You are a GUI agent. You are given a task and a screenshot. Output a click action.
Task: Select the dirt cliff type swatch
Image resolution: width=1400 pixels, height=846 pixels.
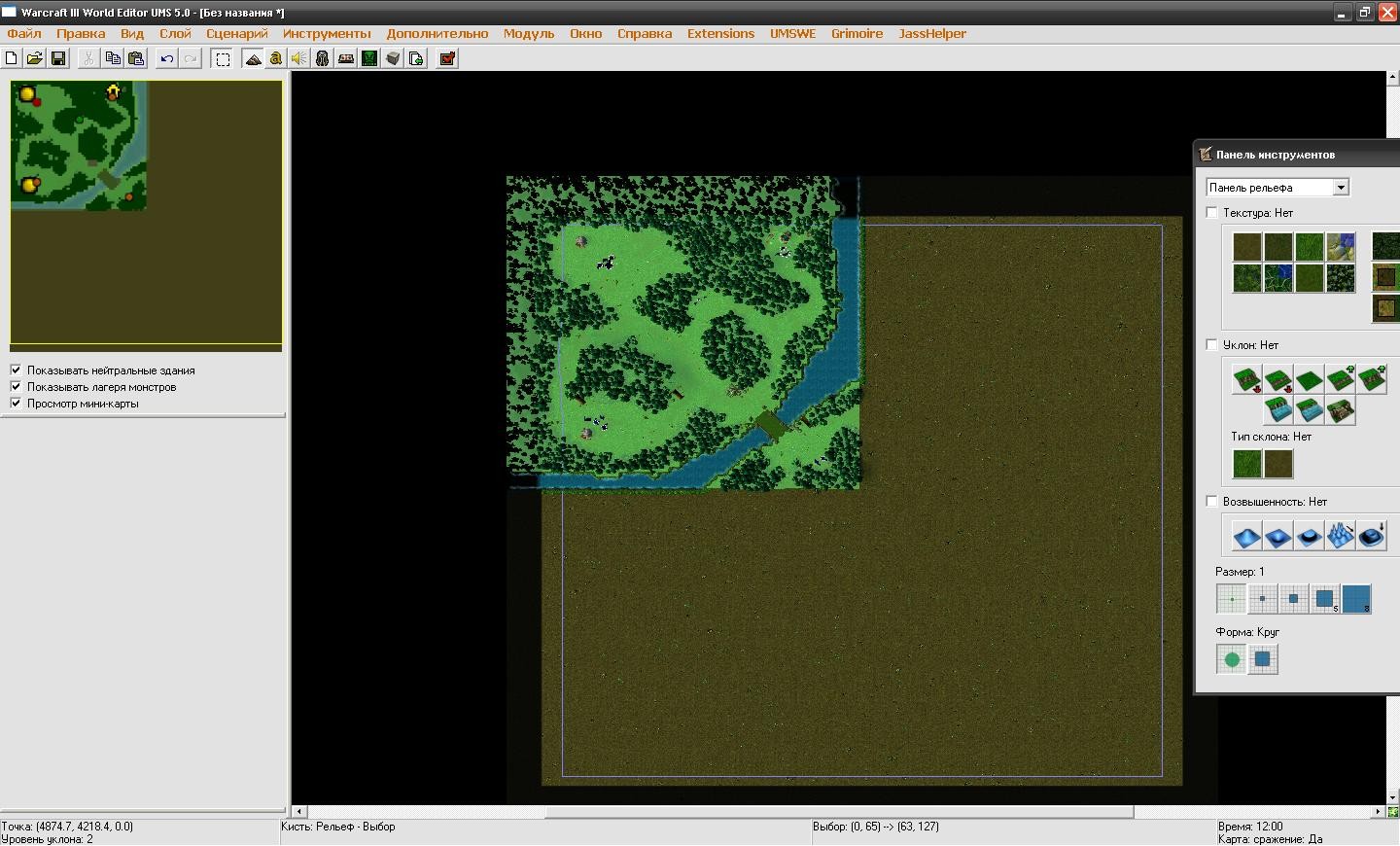click(1278, 464)
